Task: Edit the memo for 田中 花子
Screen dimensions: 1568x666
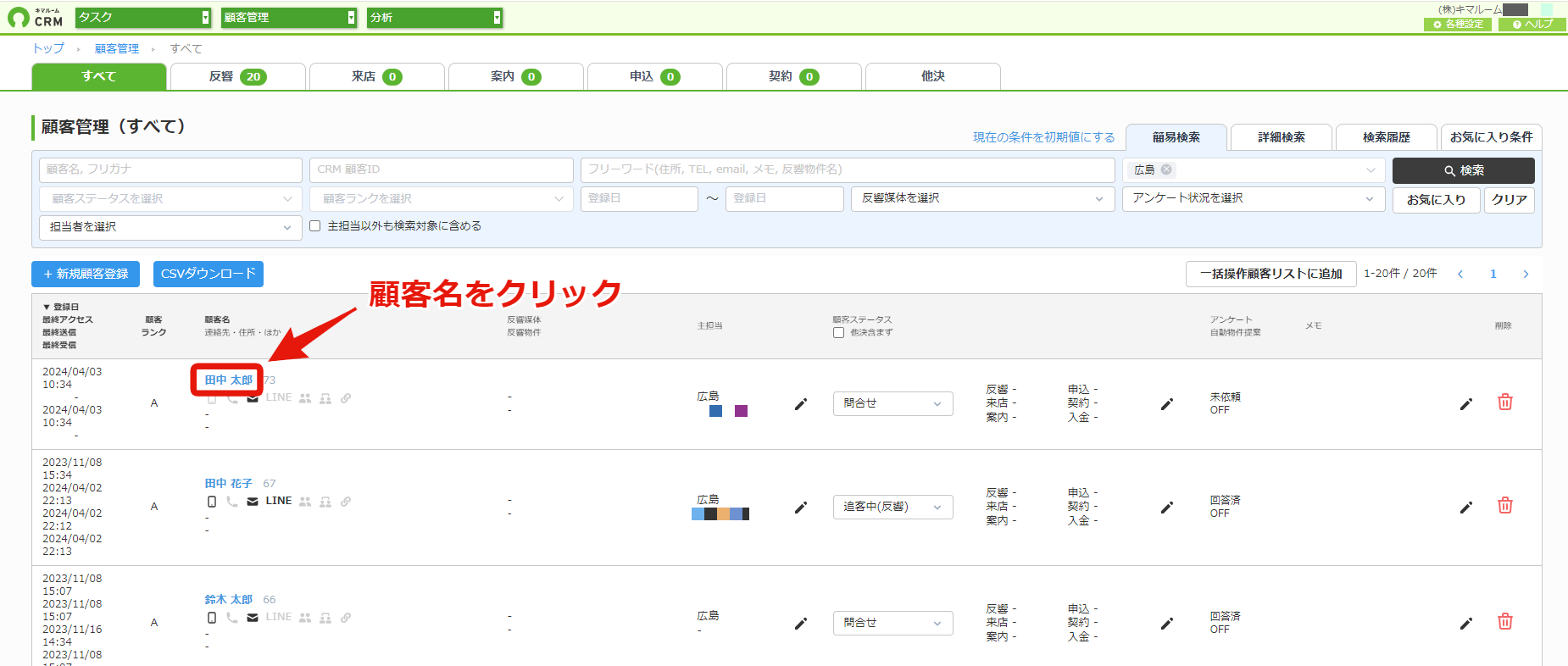Action: [x=1466, y=508]
